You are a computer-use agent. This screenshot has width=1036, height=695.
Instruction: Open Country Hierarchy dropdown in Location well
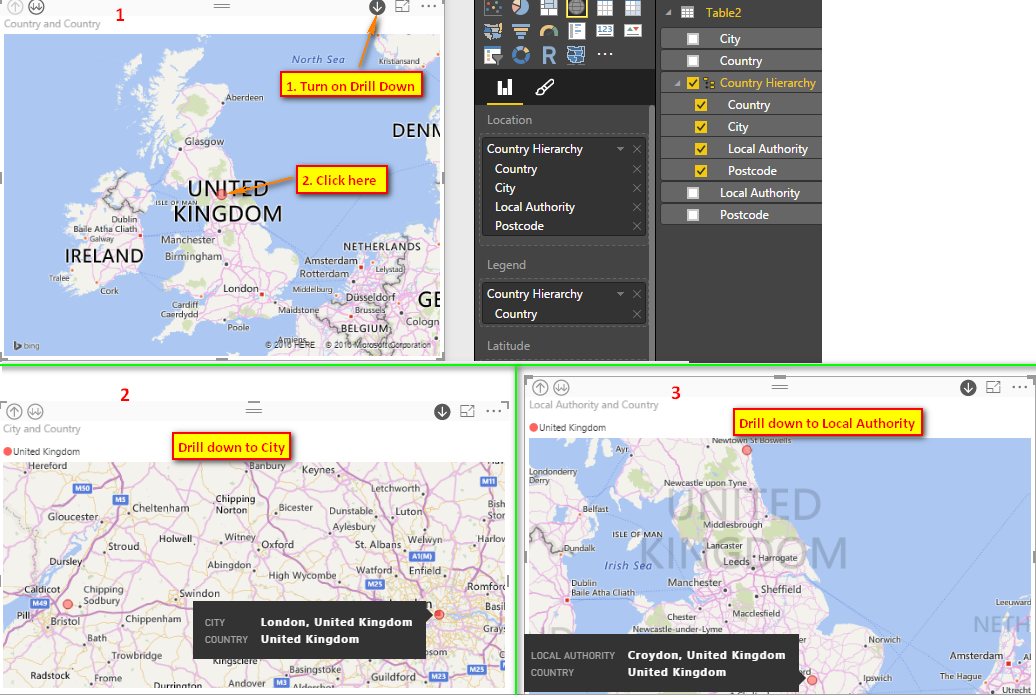(x=620, y=149)
